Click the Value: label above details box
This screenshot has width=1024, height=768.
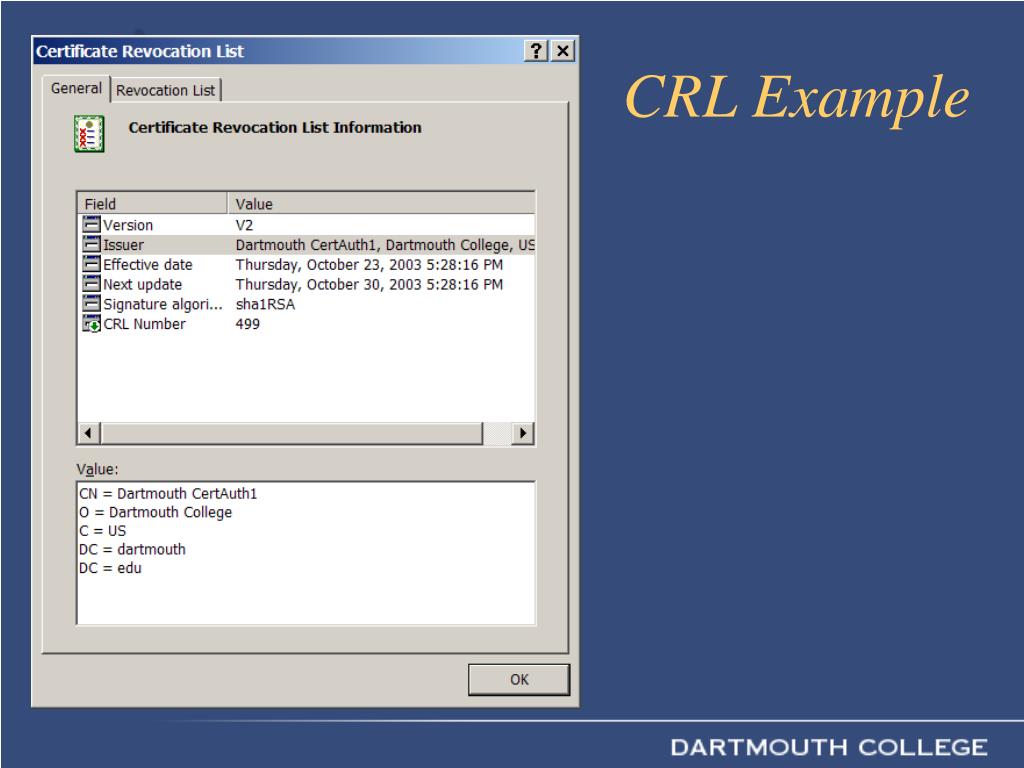(x=97, y=469)
